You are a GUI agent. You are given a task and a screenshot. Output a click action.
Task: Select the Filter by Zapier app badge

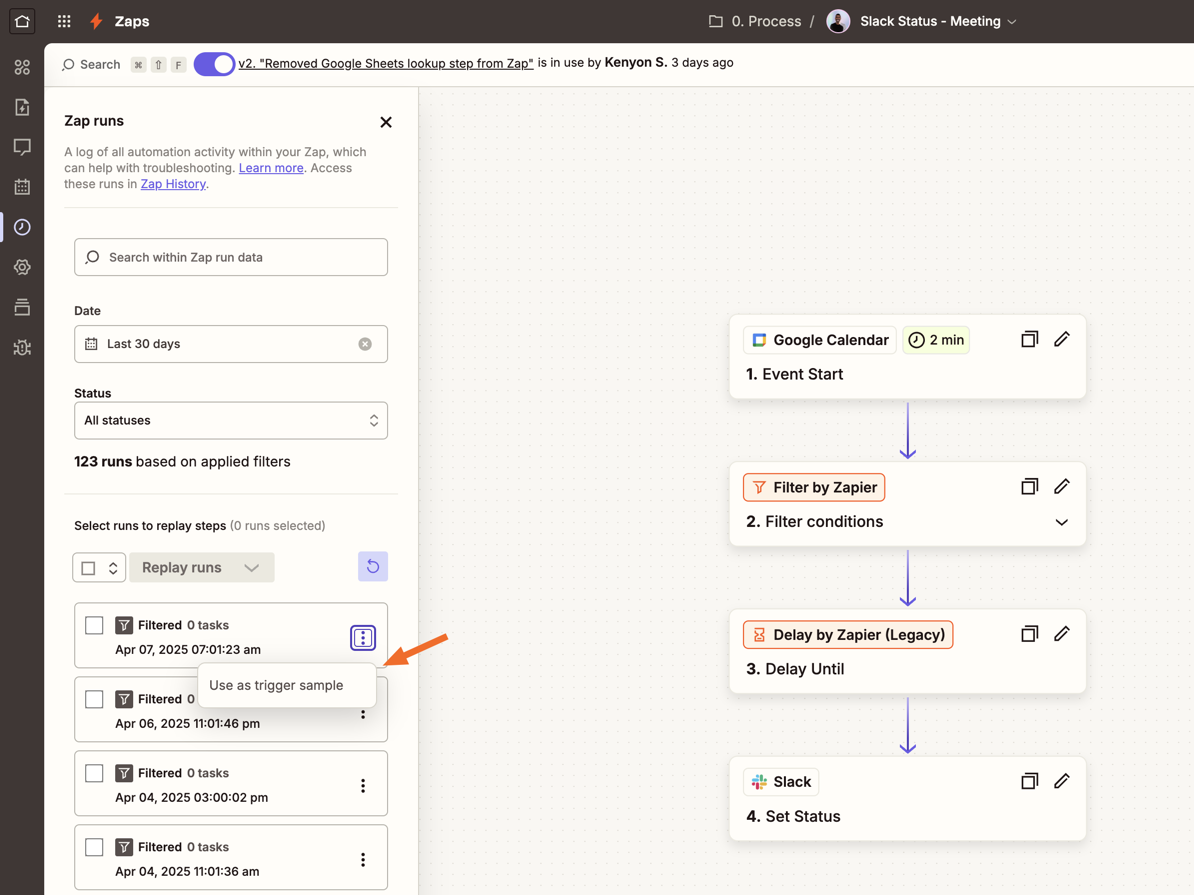814,487
